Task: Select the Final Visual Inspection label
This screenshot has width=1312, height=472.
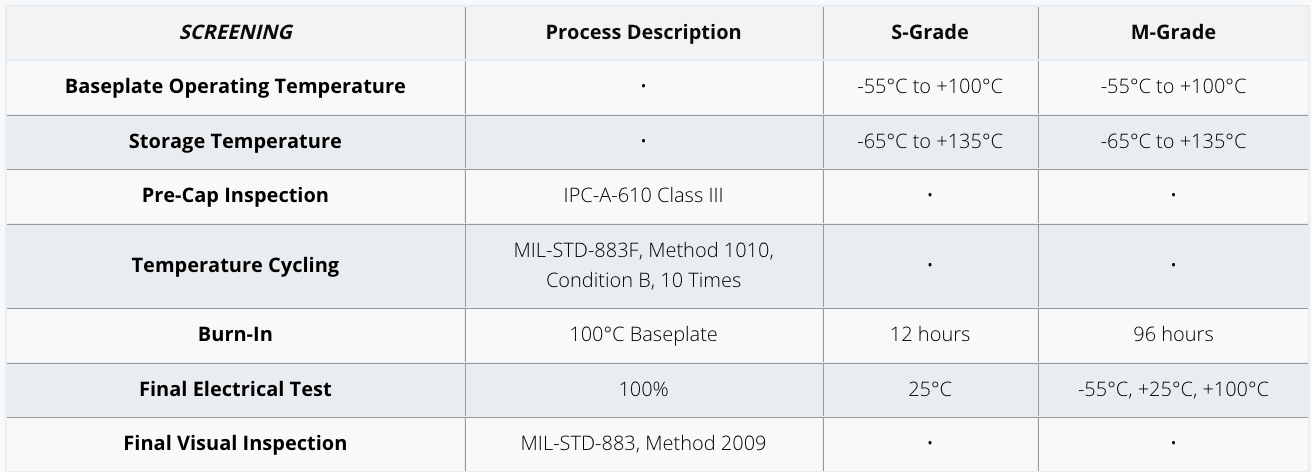Action: coord(235,443)
